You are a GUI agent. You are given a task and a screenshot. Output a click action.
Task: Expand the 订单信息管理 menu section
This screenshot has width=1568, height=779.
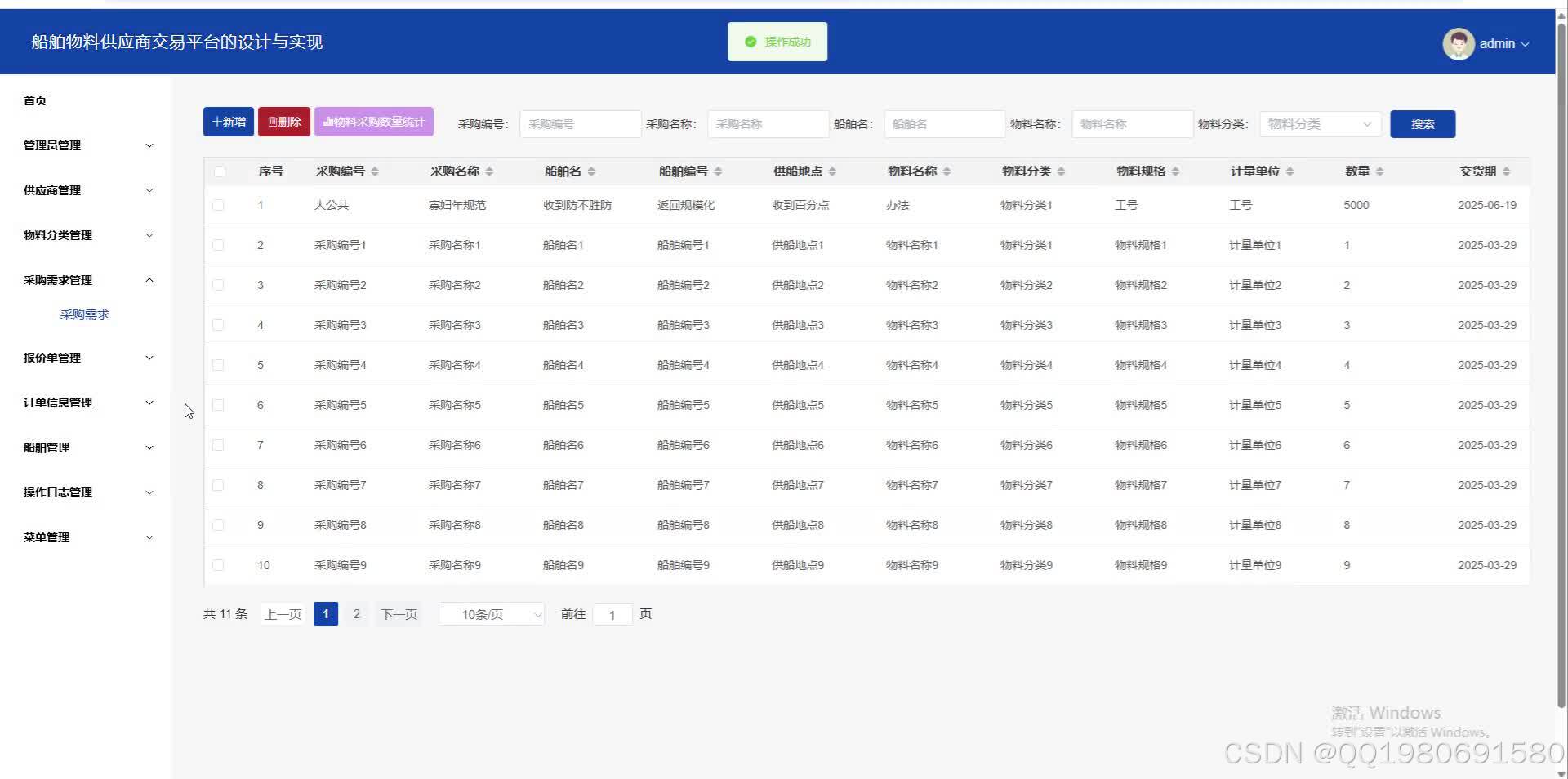pyautogui.click(x=85, y=402)
